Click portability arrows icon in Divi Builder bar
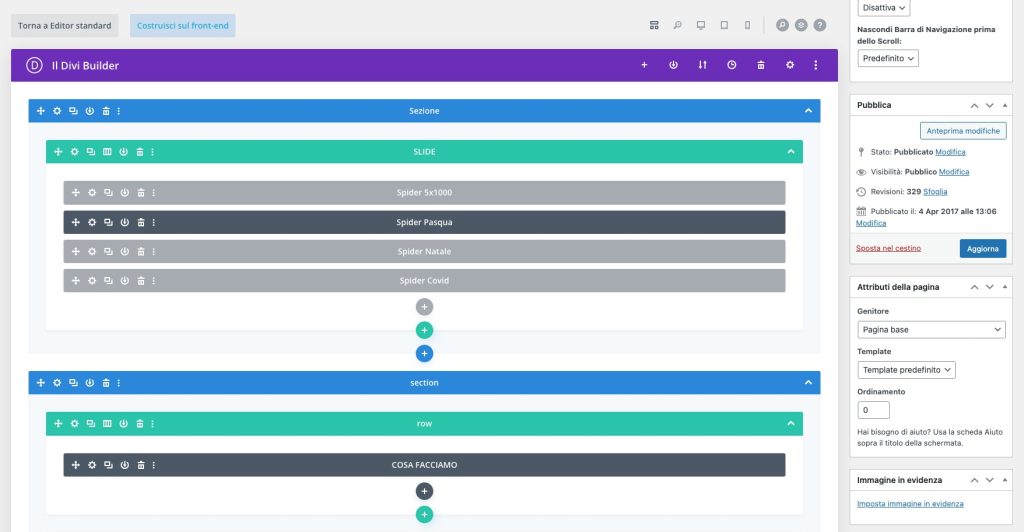The height and width of the screenshot is (532, 1024). point(702,65)
